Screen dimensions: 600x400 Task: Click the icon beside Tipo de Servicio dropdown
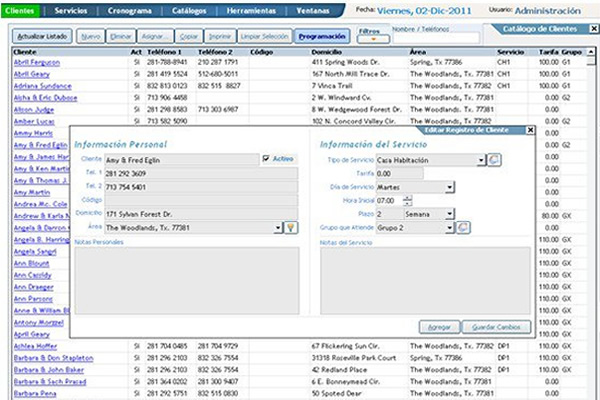495,159
